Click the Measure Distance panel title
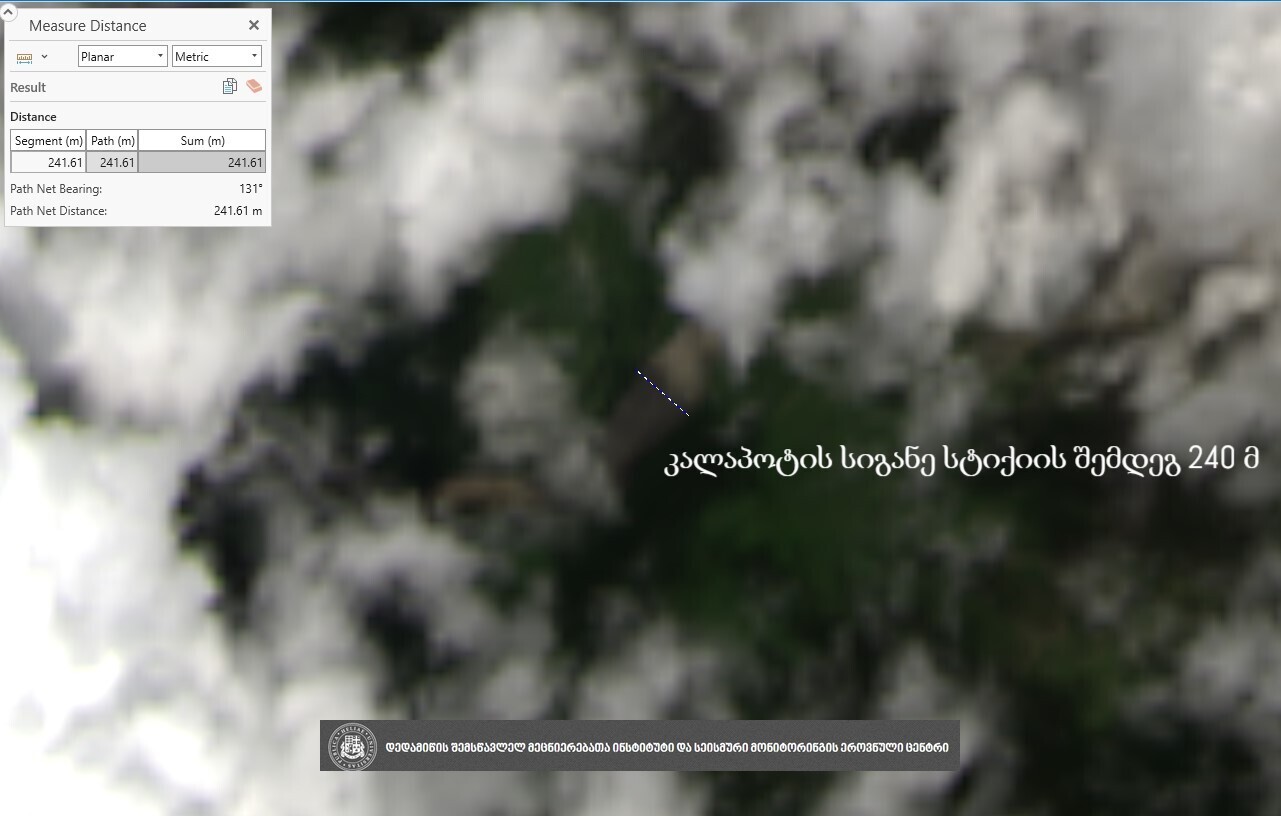1281x816 pixels. (88, 26)
